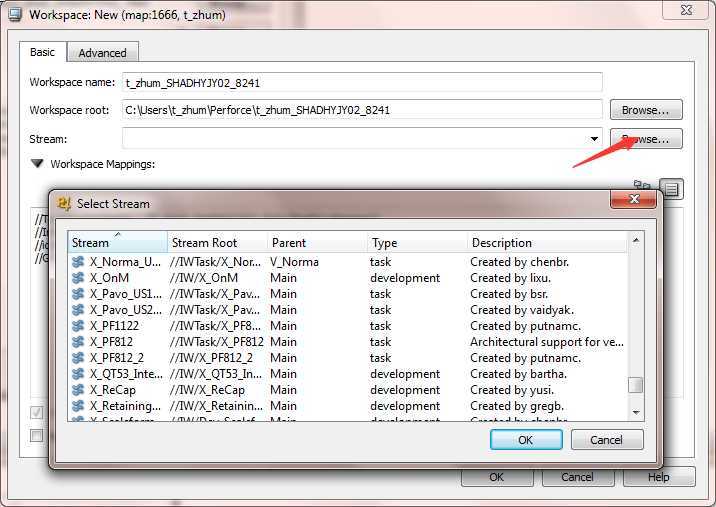Click stream icon beside X_Pavo_US2... row
The image size is (716, 507).
tap(78, 310)
